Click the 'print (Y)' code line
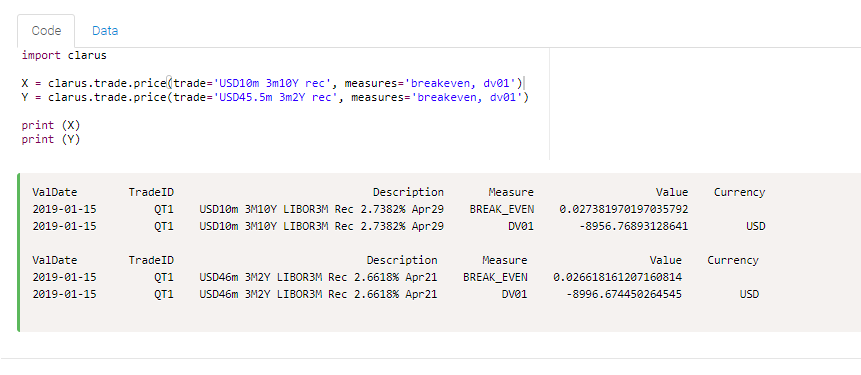 pos(51,139)
